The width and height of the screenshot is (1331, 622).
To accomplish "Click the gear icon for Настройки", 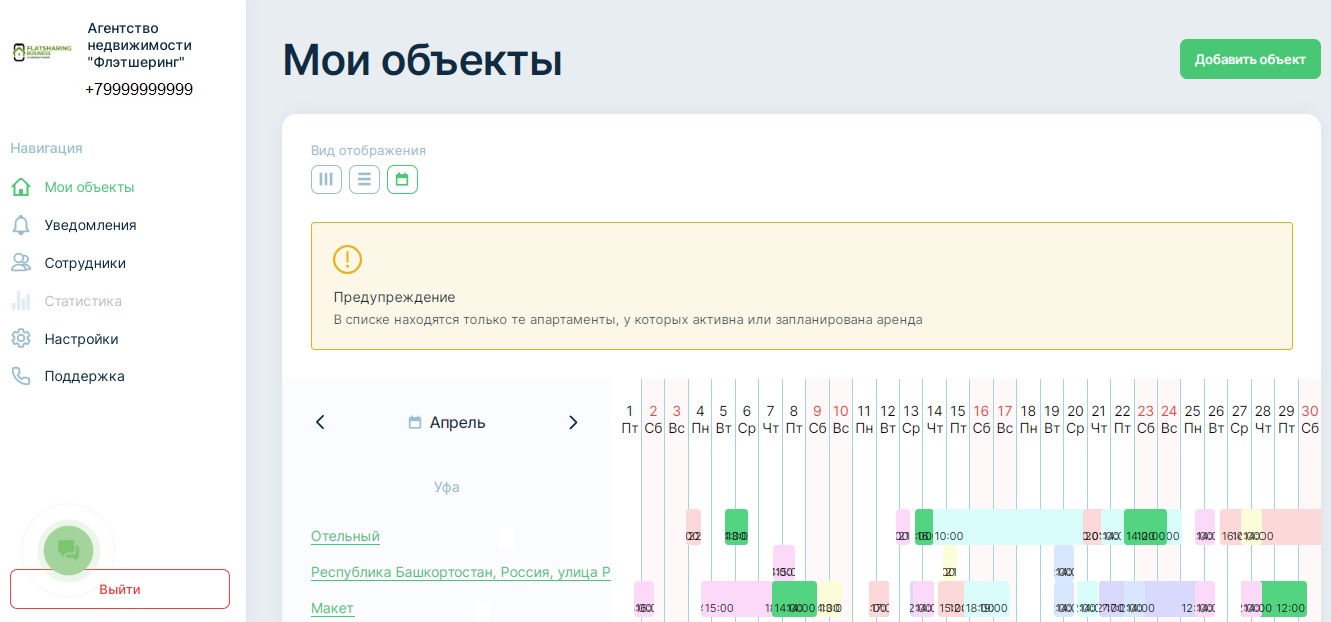I will coord(21,339).
